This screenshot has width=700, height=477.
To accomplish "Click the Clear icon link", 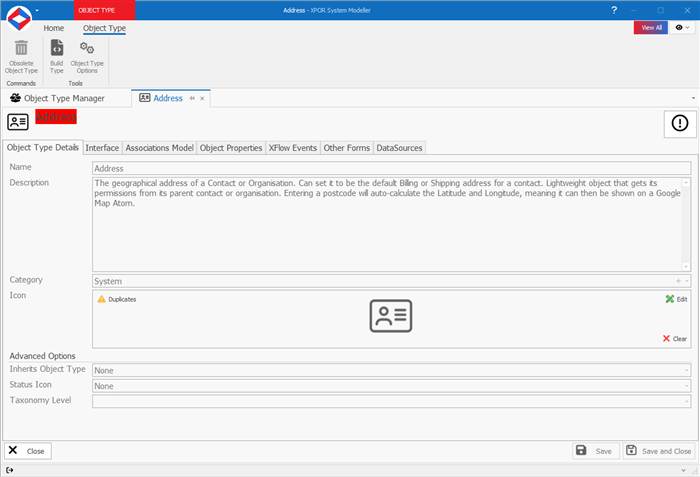I will coord(675,339).
